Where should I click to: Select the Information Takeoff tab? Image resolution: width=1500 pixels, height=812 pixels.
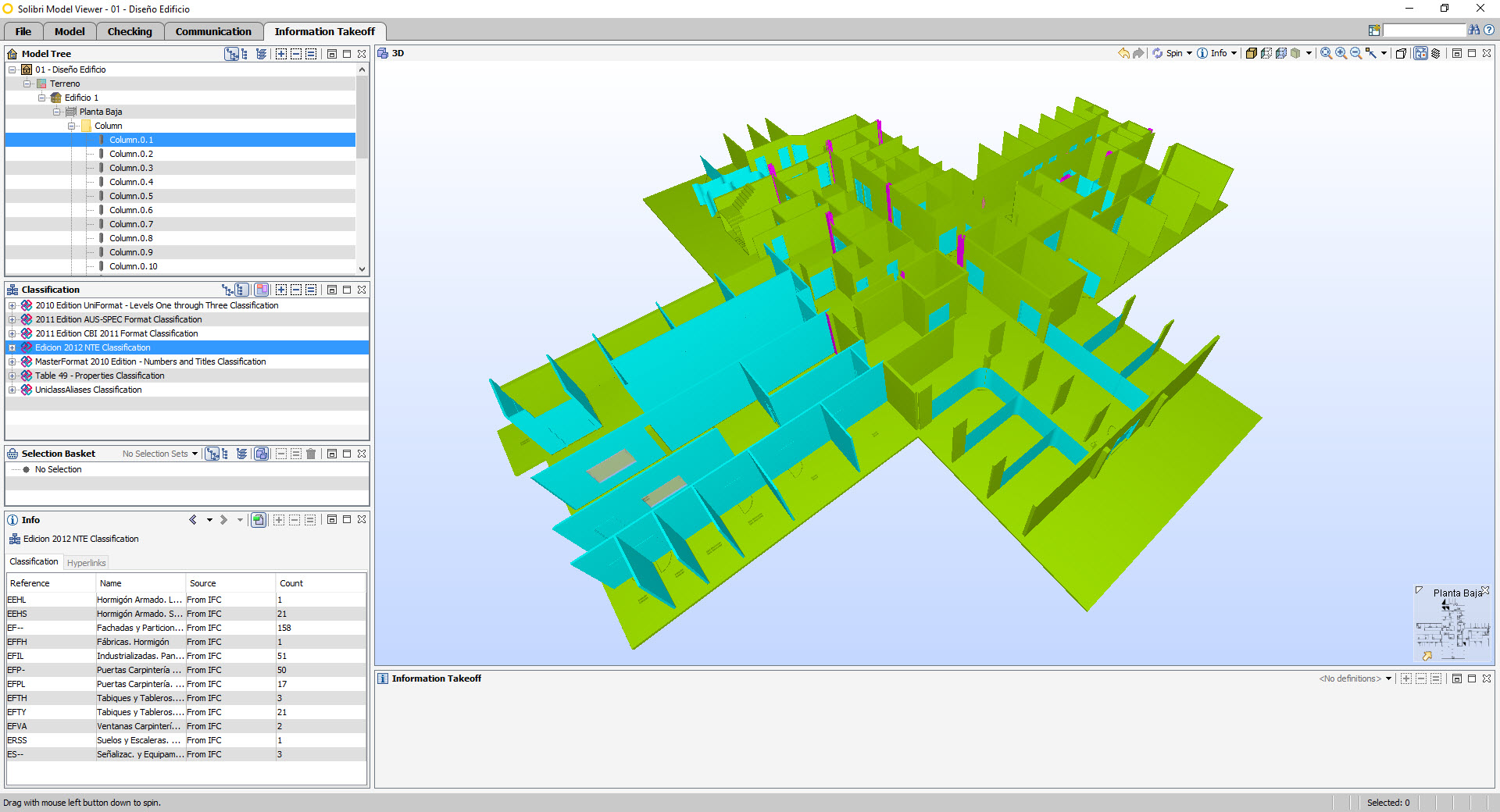[325, 31]
